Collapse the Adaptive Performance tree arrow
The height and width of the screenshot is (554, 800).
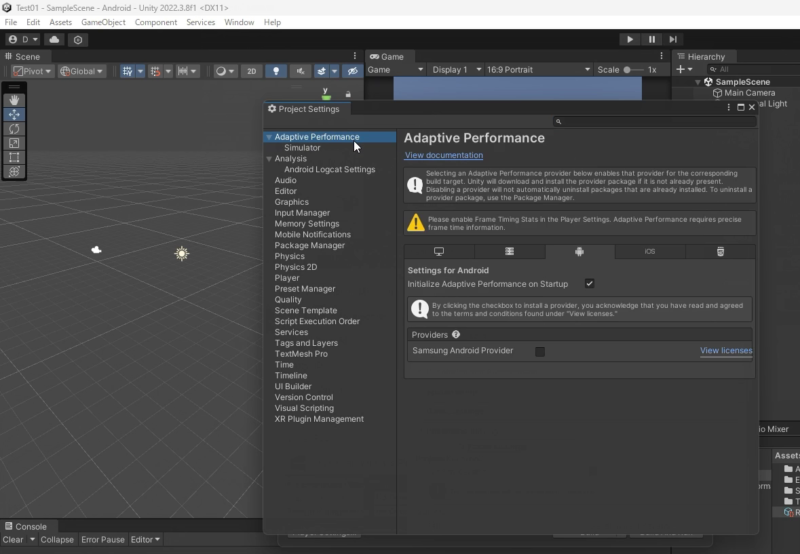click(269, 137)
